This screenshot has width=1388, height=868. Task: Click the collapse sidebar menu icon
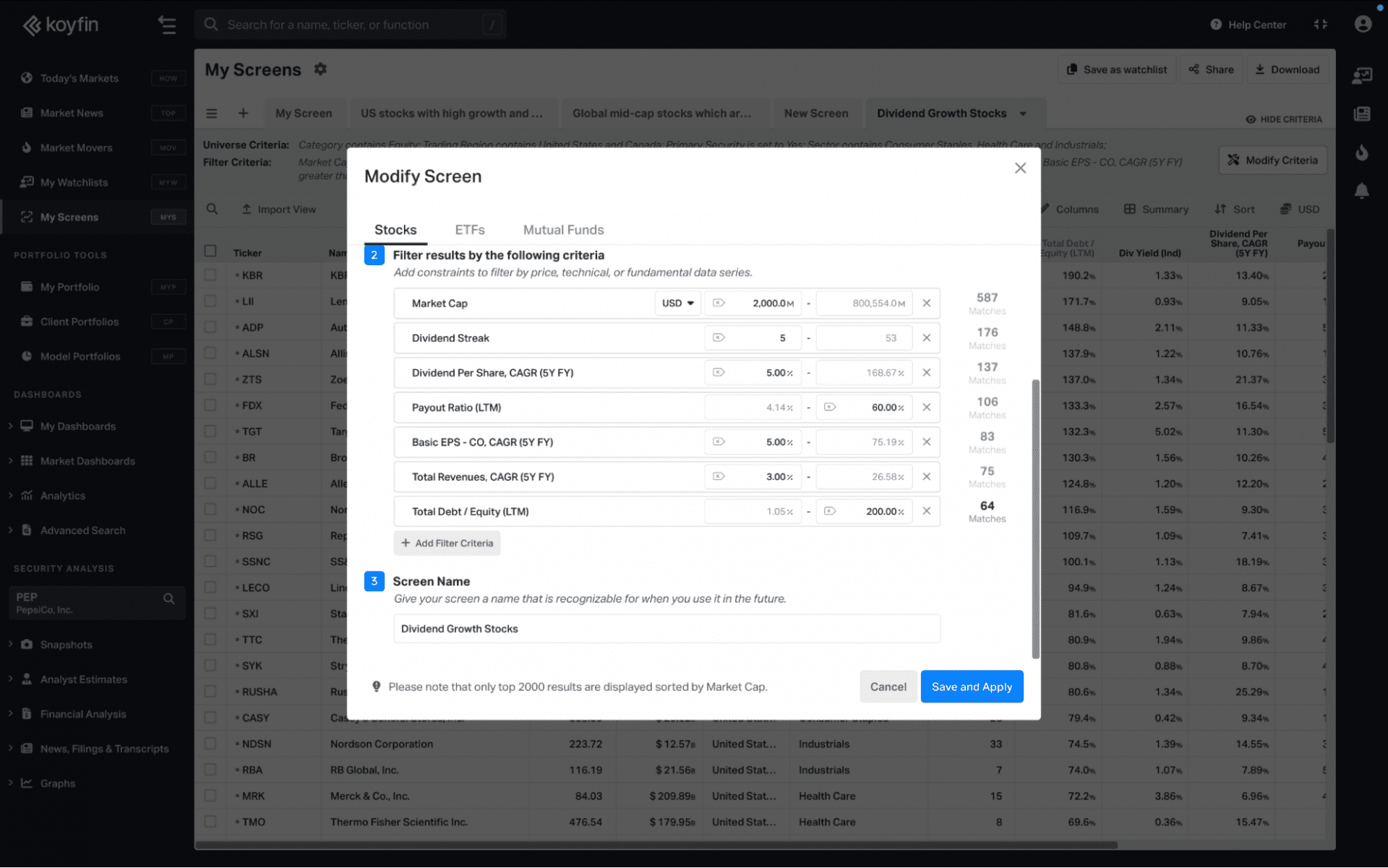pyautogui.click(x=167, y=25)
